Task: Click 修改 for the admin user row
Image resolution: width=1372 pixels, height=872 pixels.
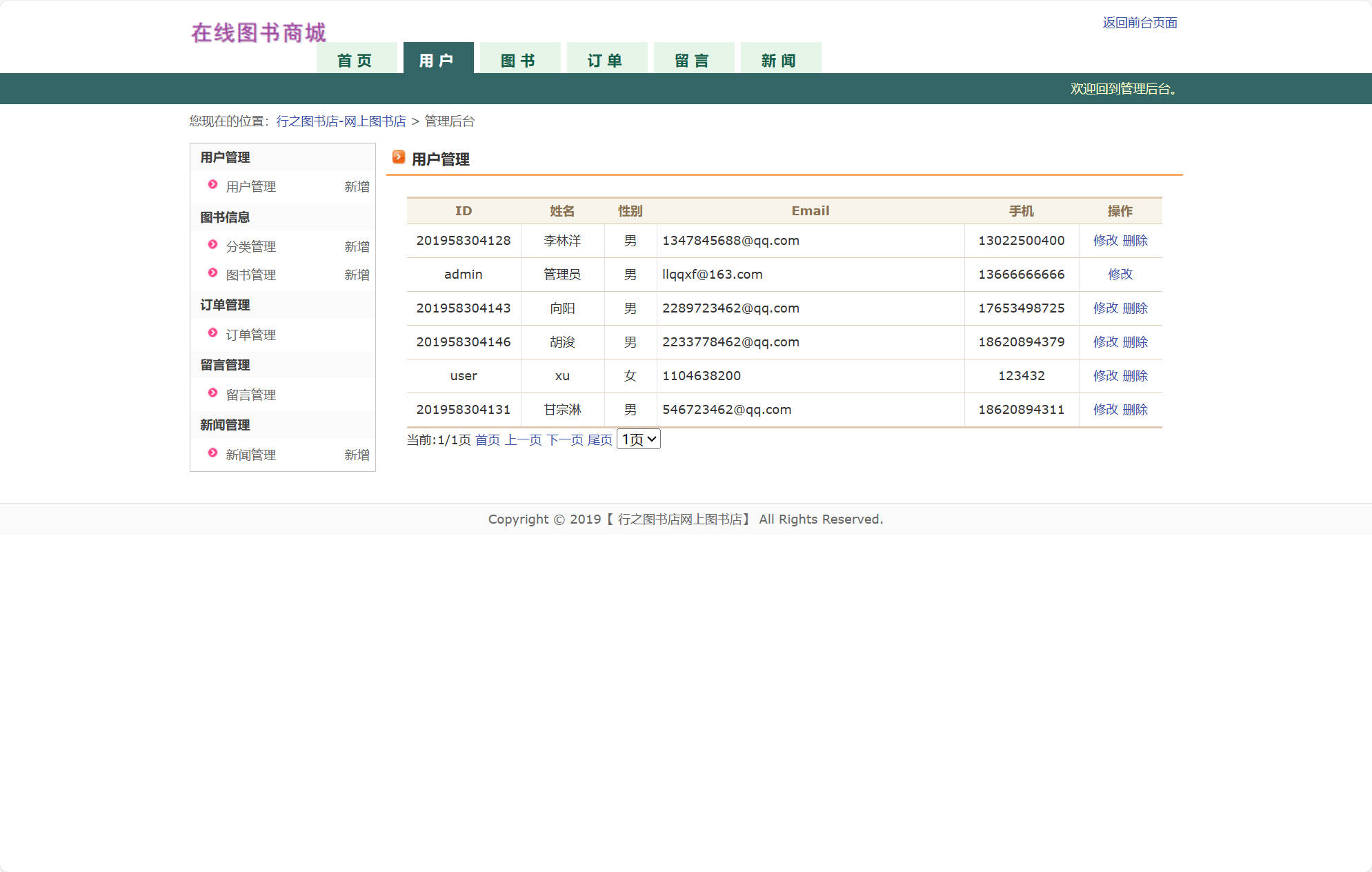Action: pyautogui.click(x=1120, y=274)
